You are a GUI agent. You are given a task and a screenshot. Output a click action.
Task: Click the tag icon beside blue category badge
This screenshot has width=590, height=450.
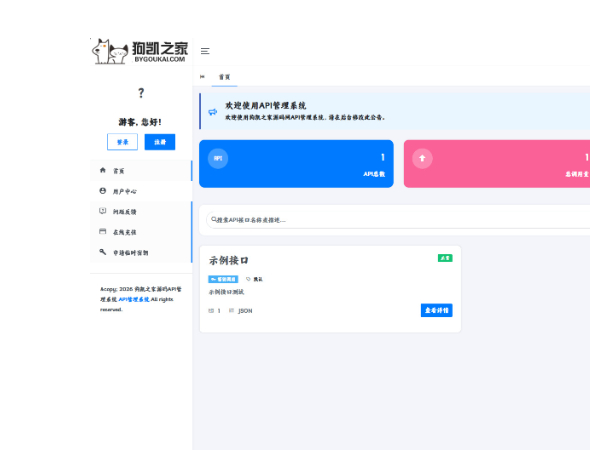pyautogui.click(x=248, y=279)
